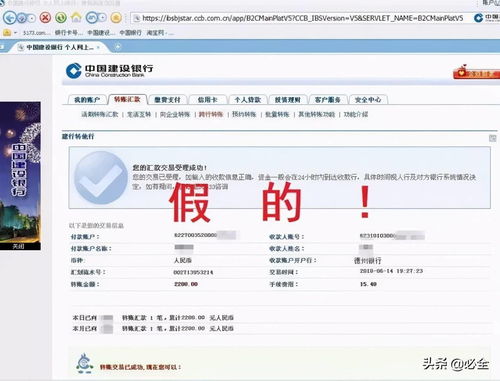Open the 中国银行 bookmark
500x381 pixels.
(x=131, y=33)
